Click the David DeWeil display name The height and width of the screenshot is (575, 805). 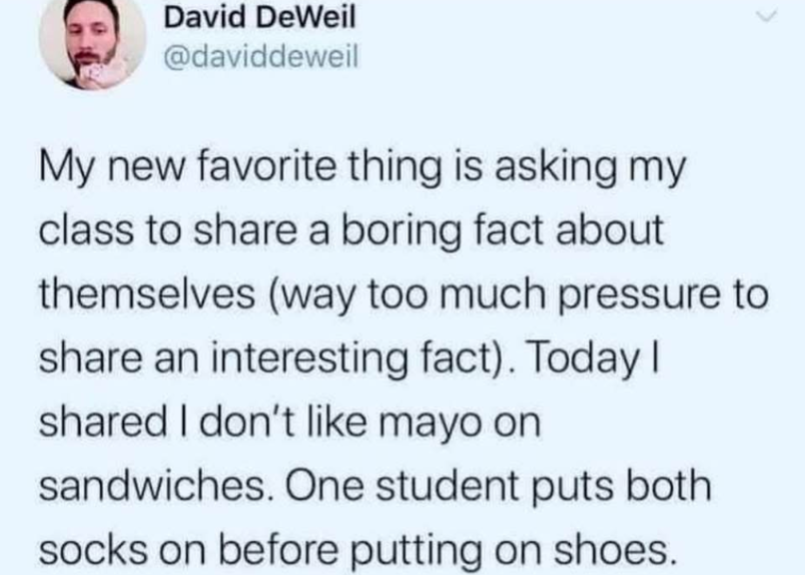click(260, 18)
